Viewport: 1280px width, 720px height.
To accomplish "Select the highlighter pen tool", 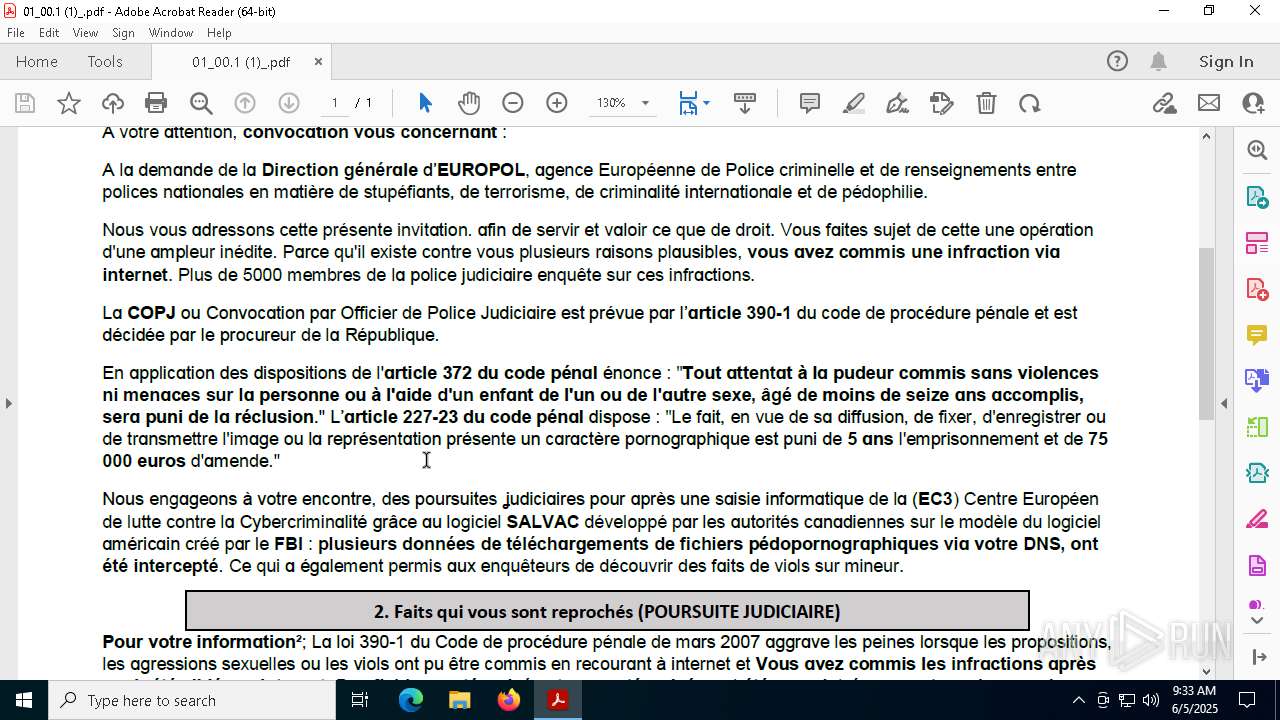I will pos(854,103).
